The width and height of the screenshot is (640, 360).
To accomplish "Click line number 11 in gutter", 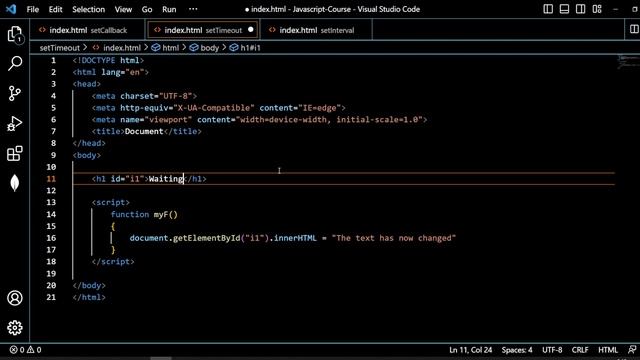I will click(x=51, y=179).
